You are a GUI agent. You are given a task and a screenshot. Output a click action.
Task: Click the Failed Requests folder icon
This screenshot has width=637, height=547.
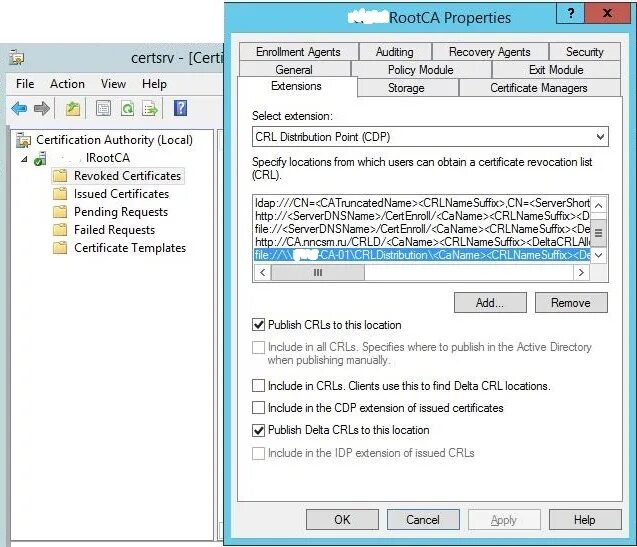[60, 230]
